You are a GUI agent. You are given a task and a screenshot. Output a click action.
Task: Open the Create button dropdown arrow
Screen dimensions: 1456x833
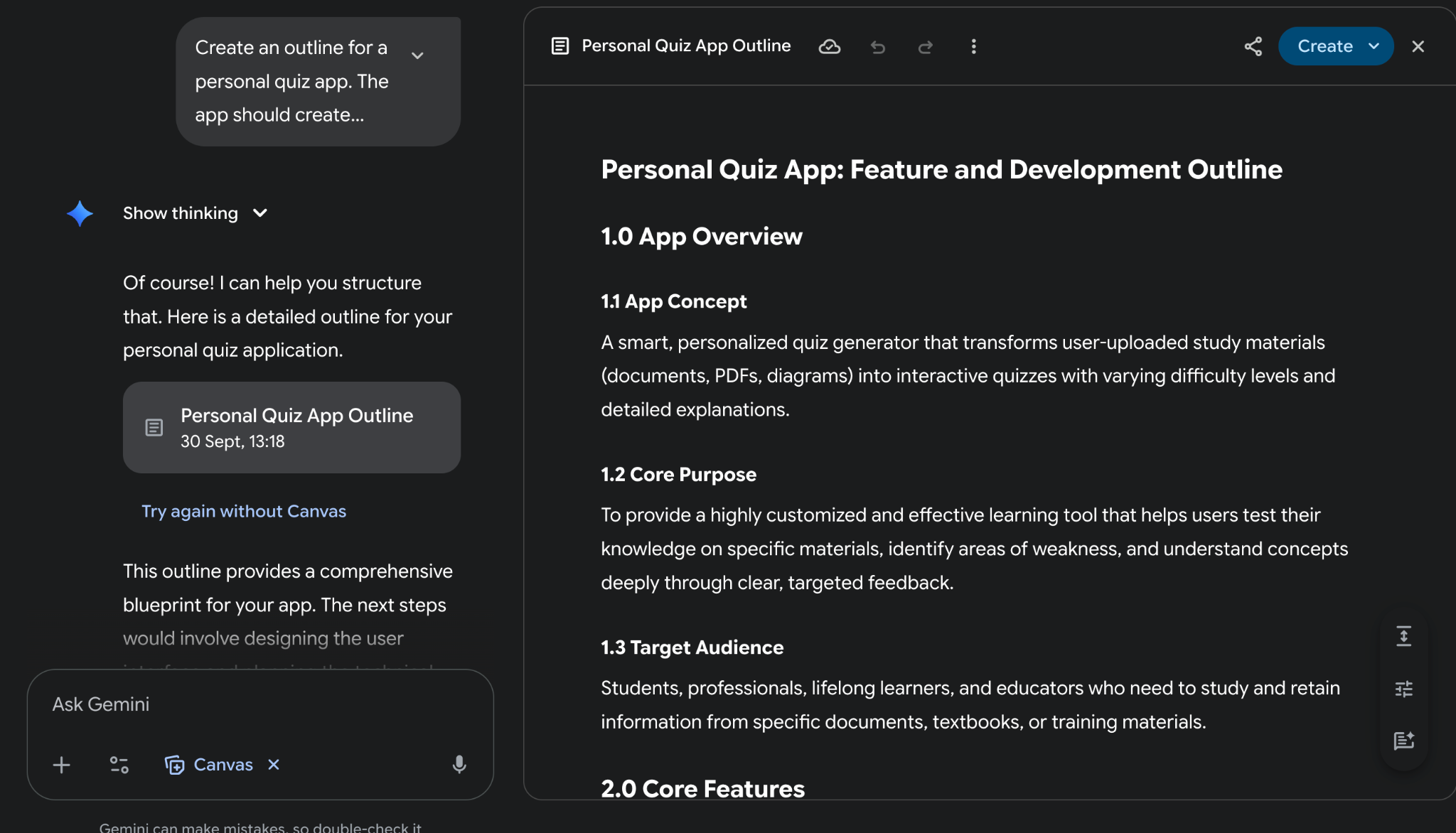point(1374,47)
